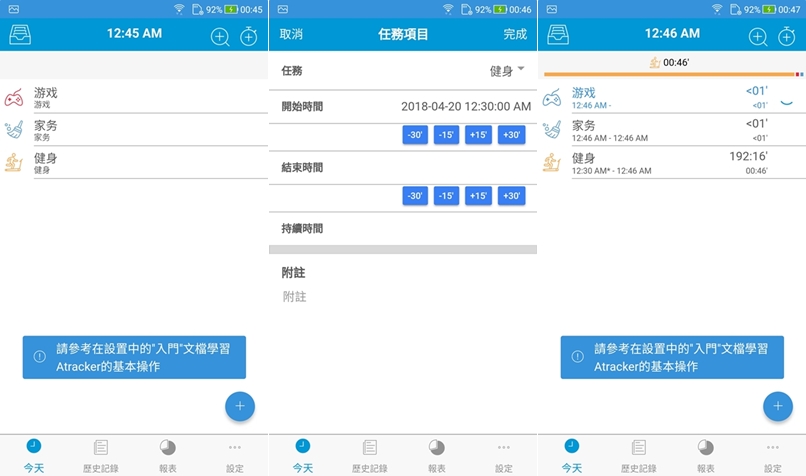Tap the 家务 broom icon in left screen

[14, 130]
